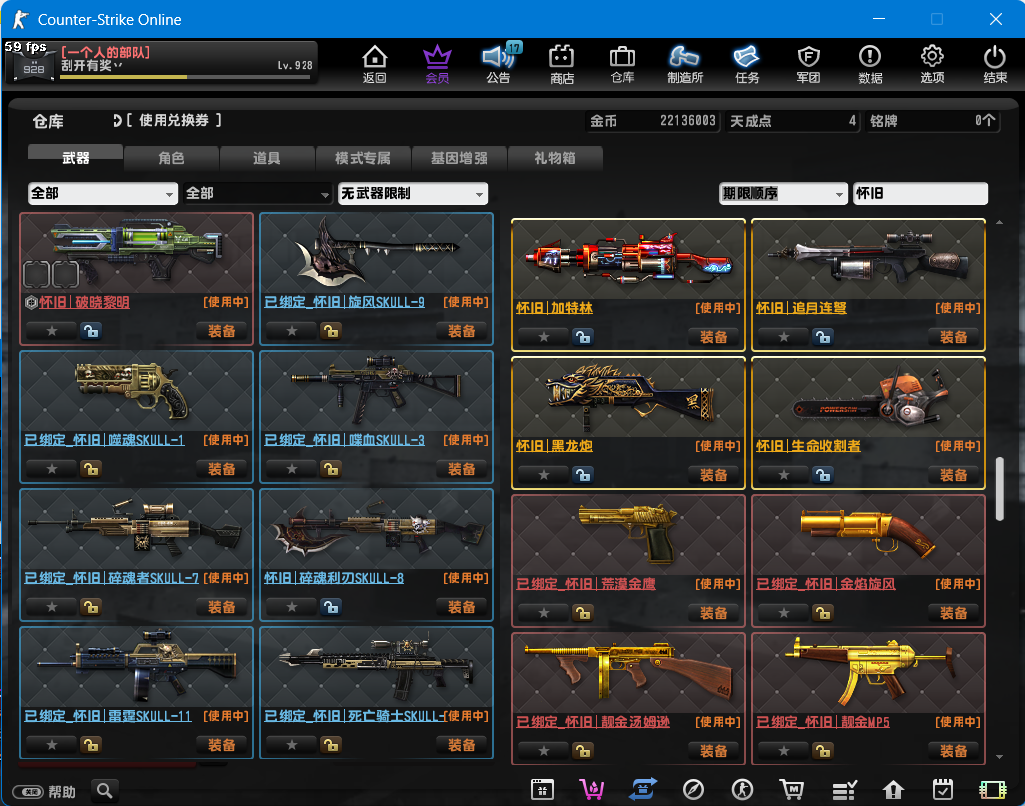Toggle the 帮助 help switch
The width and height of the screenshot is (1025, 806).
(28, 792)
